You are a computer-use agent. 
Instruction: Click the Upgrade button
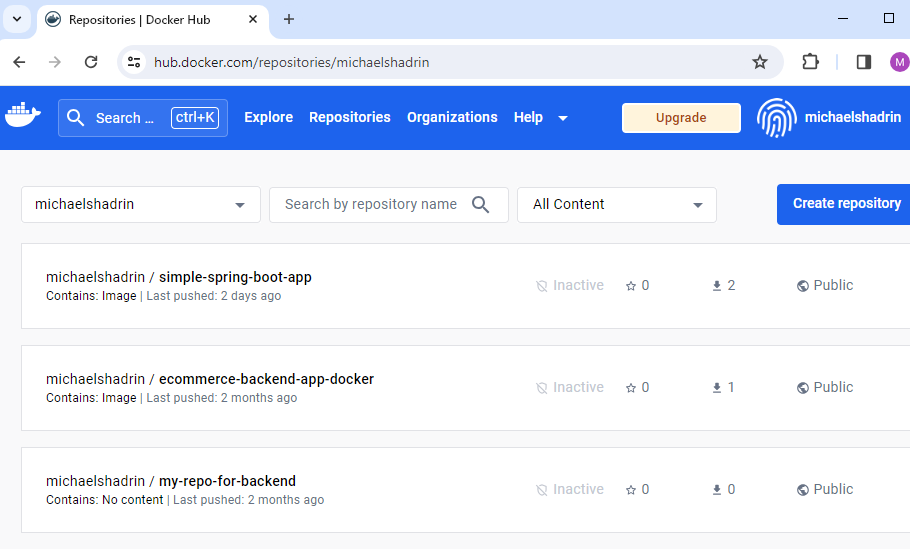681,118
